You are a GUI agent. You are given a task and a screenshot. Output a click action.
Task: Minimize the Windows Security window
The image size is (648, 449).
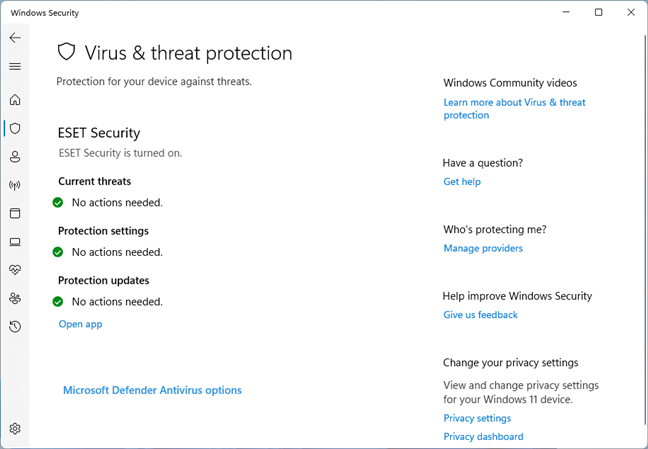[566, 12]
